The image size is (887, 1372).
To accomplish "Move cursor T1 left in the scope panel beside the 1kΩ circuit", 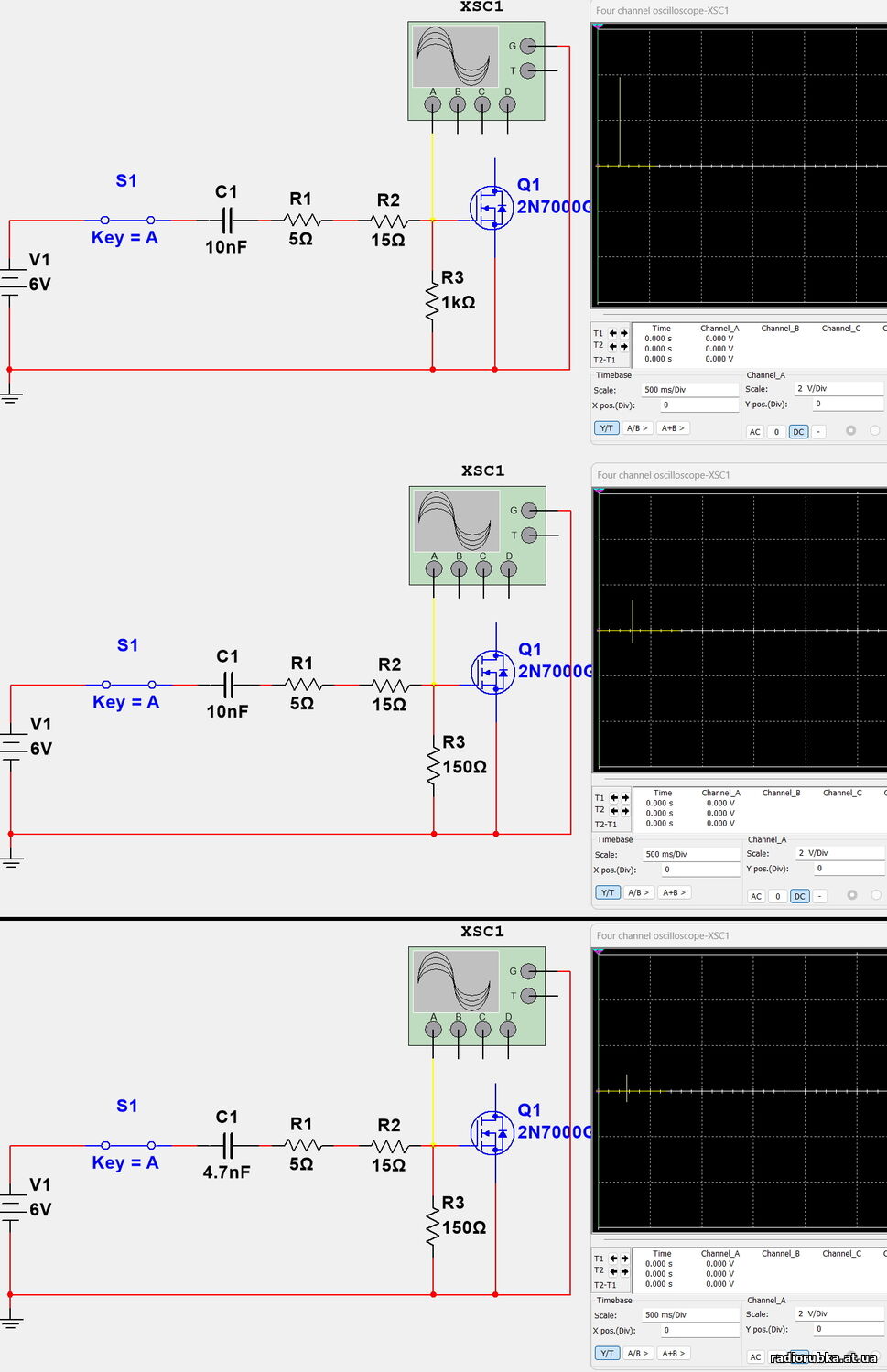I will (x=613, y=333).
